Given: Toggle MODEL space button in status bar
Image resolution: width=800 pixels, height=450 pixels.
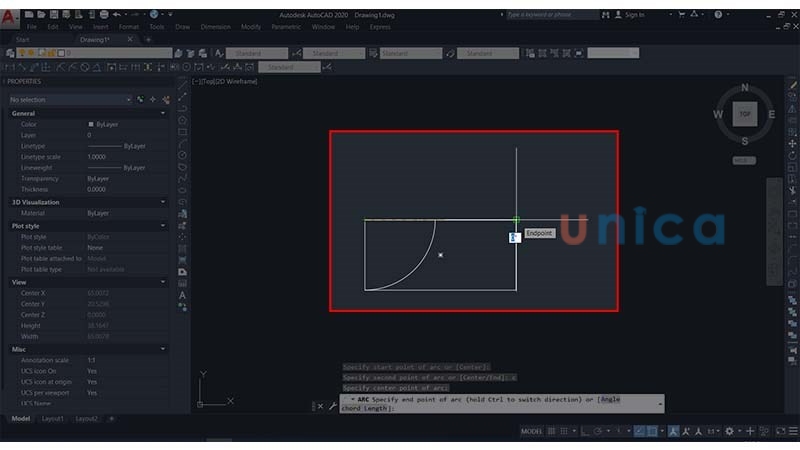Looking at the screenshot, I should click(531, 431).
